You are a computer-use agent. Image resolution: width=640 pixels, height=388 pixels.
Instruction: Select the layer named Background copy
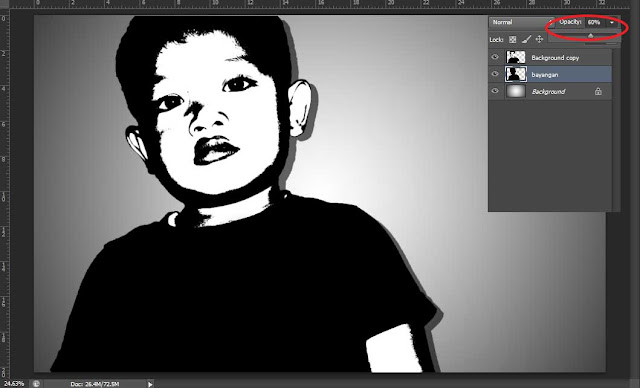click(x=555, y=58)
